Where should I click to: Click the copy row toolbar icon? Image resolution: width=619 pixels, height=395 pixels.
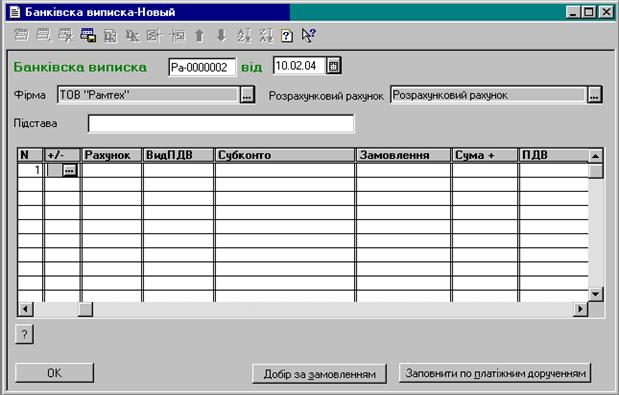[x=43, y=36]
